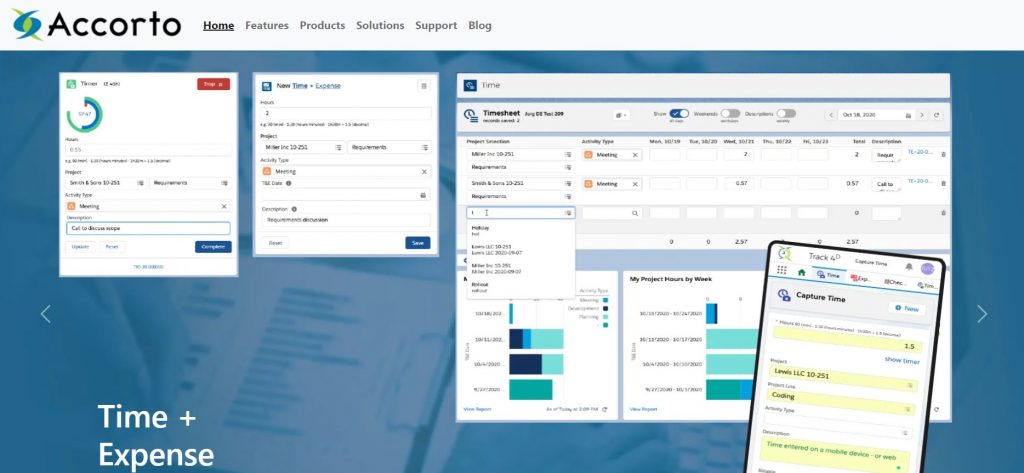Click the Wed 10/21 cell showing 0.57
This screenshot has height=473, width=1024.
pos(739,184)
